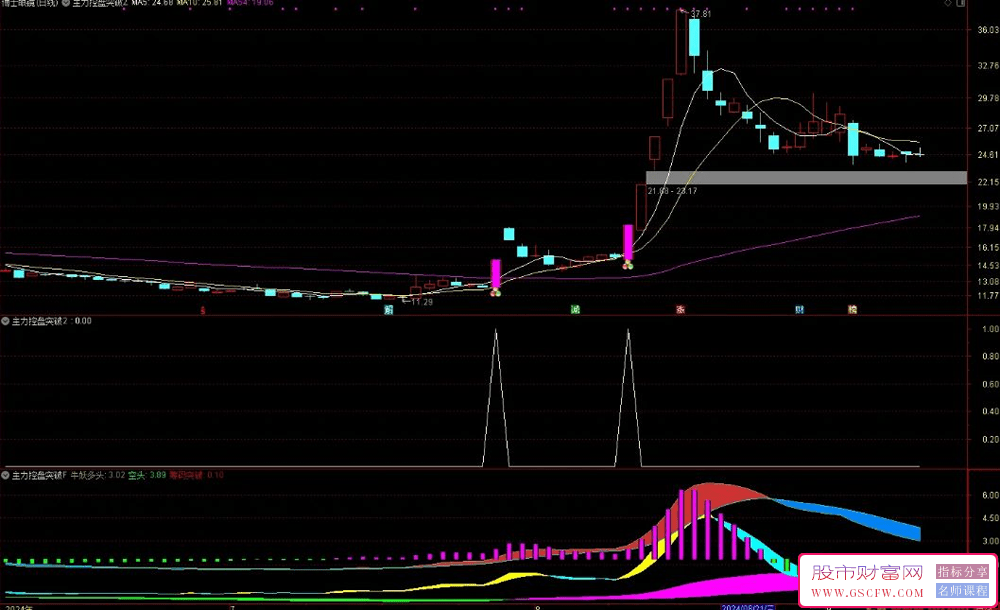Click the main chart indicator settings icon

[65, 4]
